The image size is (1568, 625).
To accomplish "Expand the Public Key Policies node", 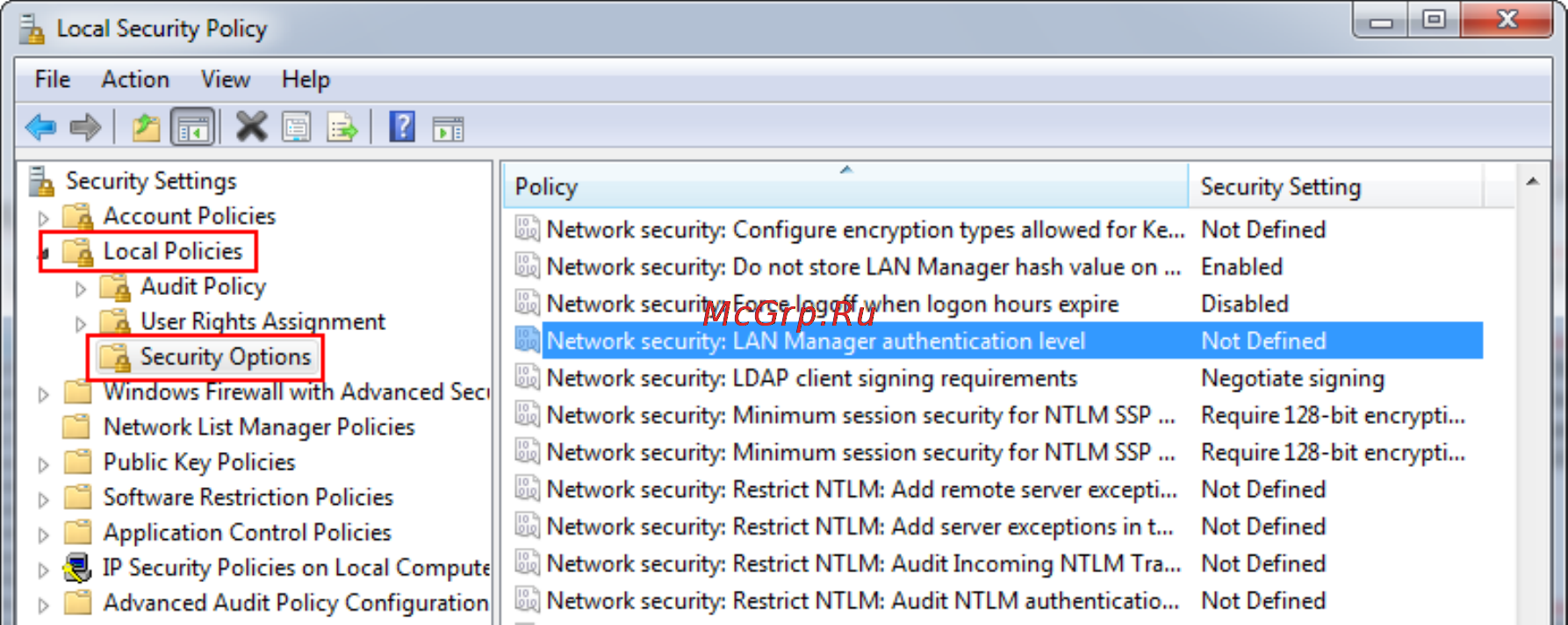I will tap(44, 463).
